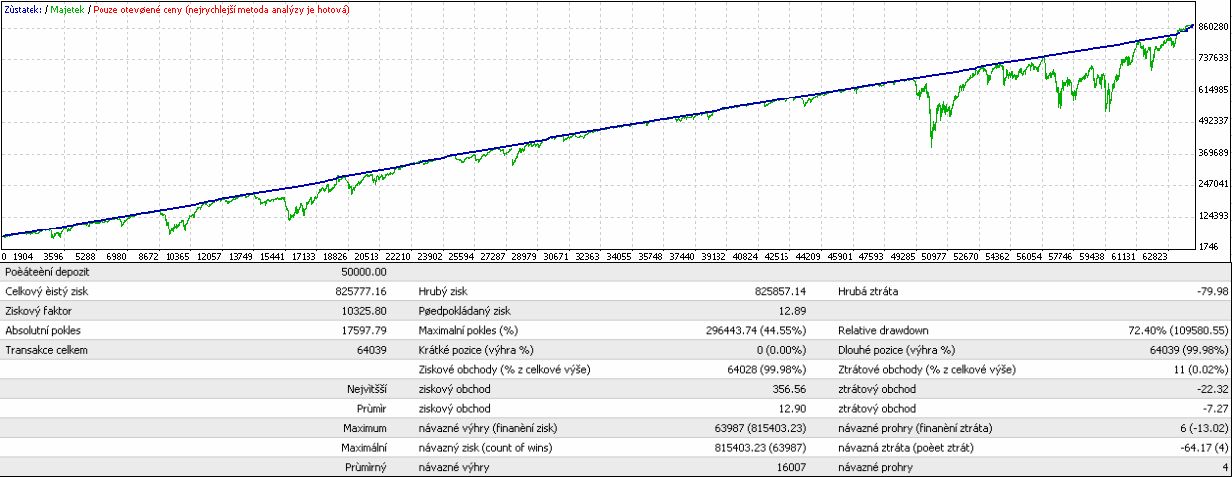
Task: Click the 'Relative drawdown' label
Action: coord(884,329)
